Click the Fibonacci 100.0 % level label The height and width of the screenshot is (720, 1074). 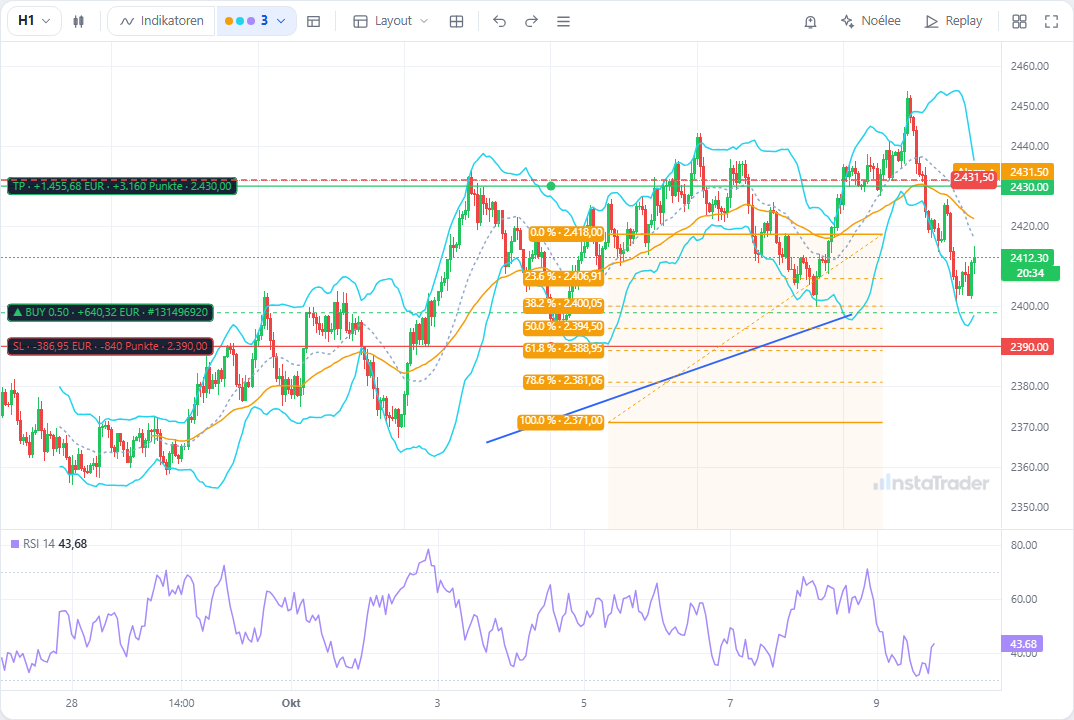(x=561, y=421)
